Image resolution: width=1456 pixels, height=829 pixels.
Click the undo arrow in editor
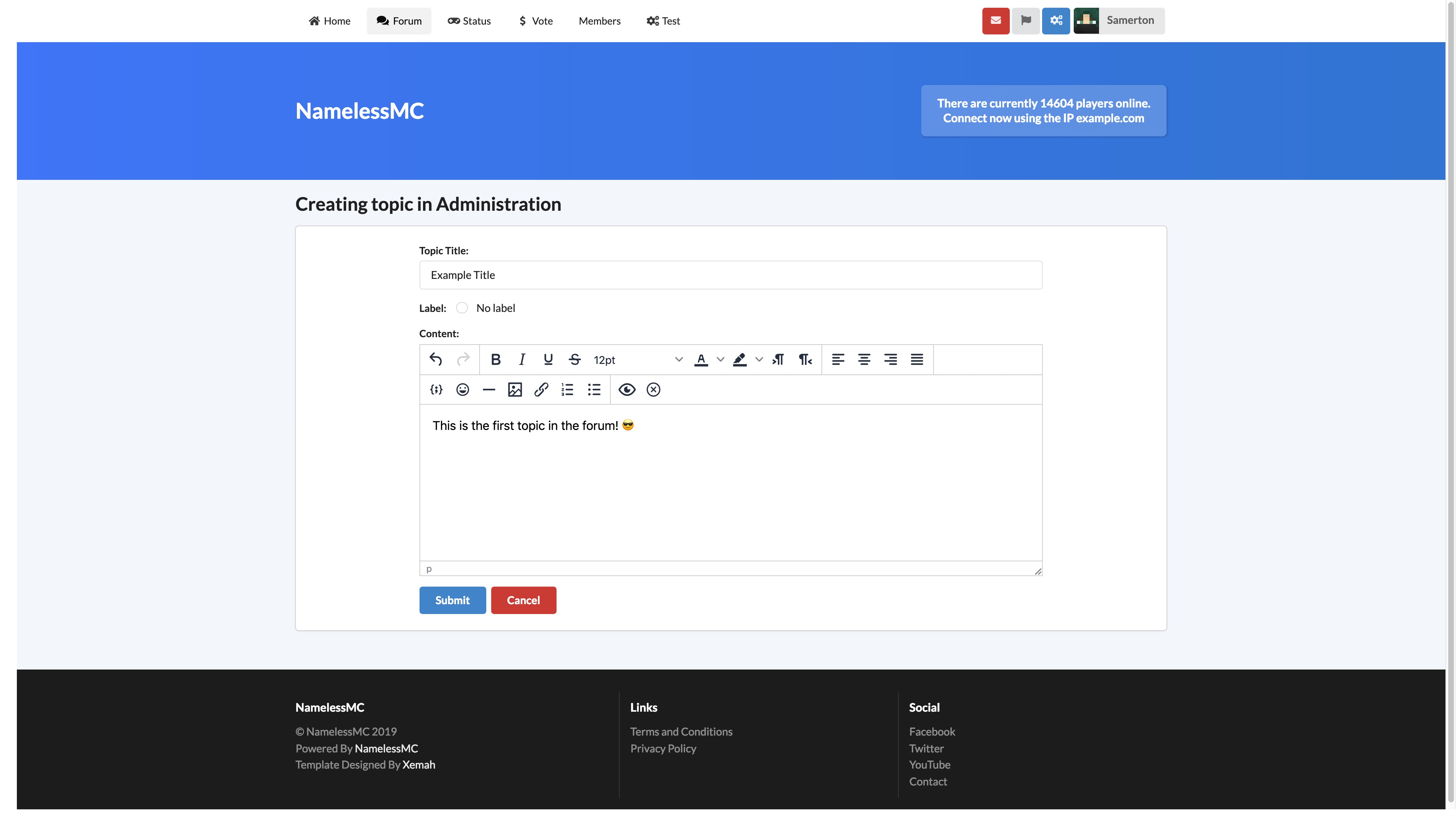pos(436,359)
